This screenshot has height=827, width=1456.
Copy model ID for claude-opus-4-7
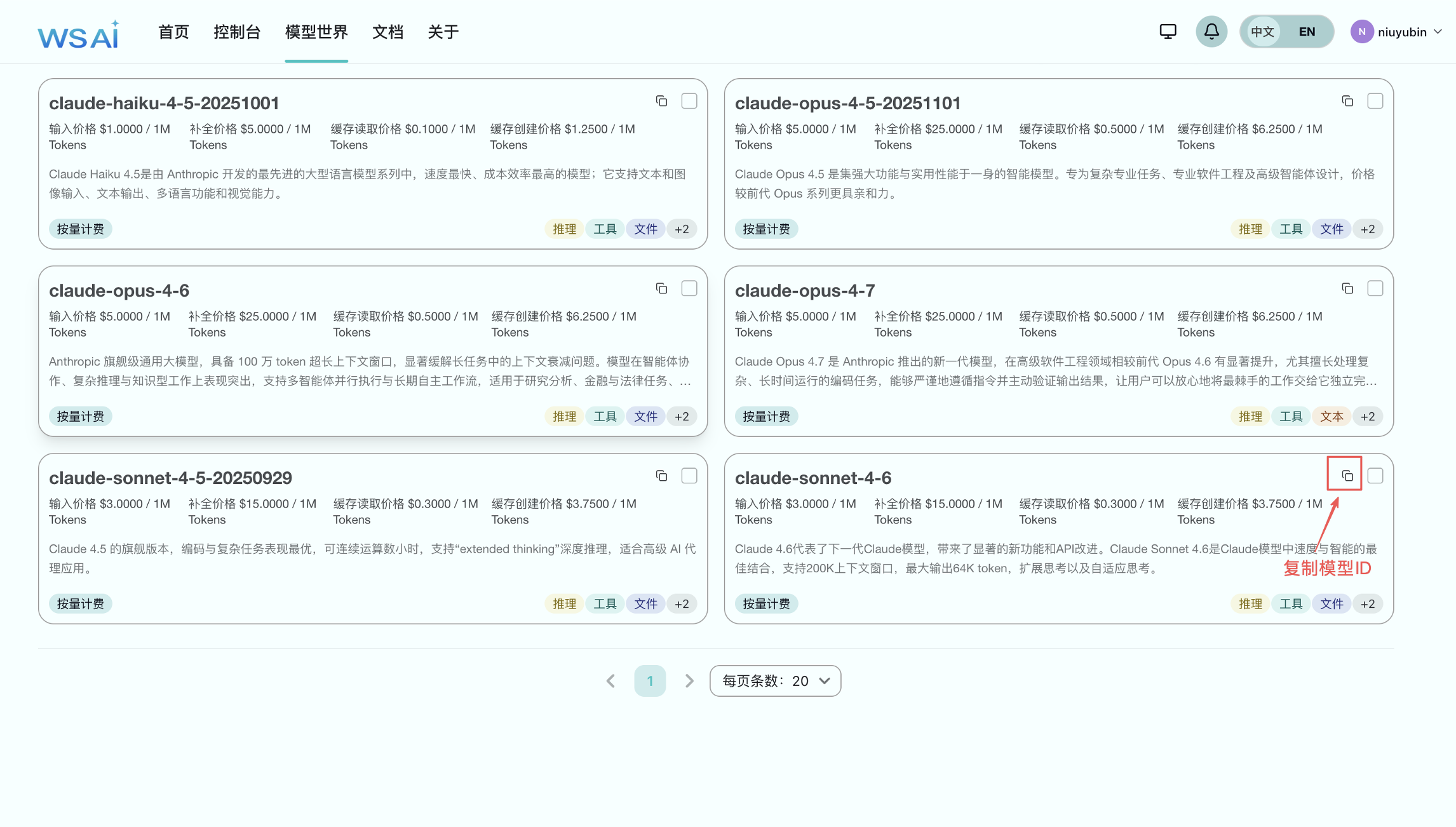[x=1347, y=288]
